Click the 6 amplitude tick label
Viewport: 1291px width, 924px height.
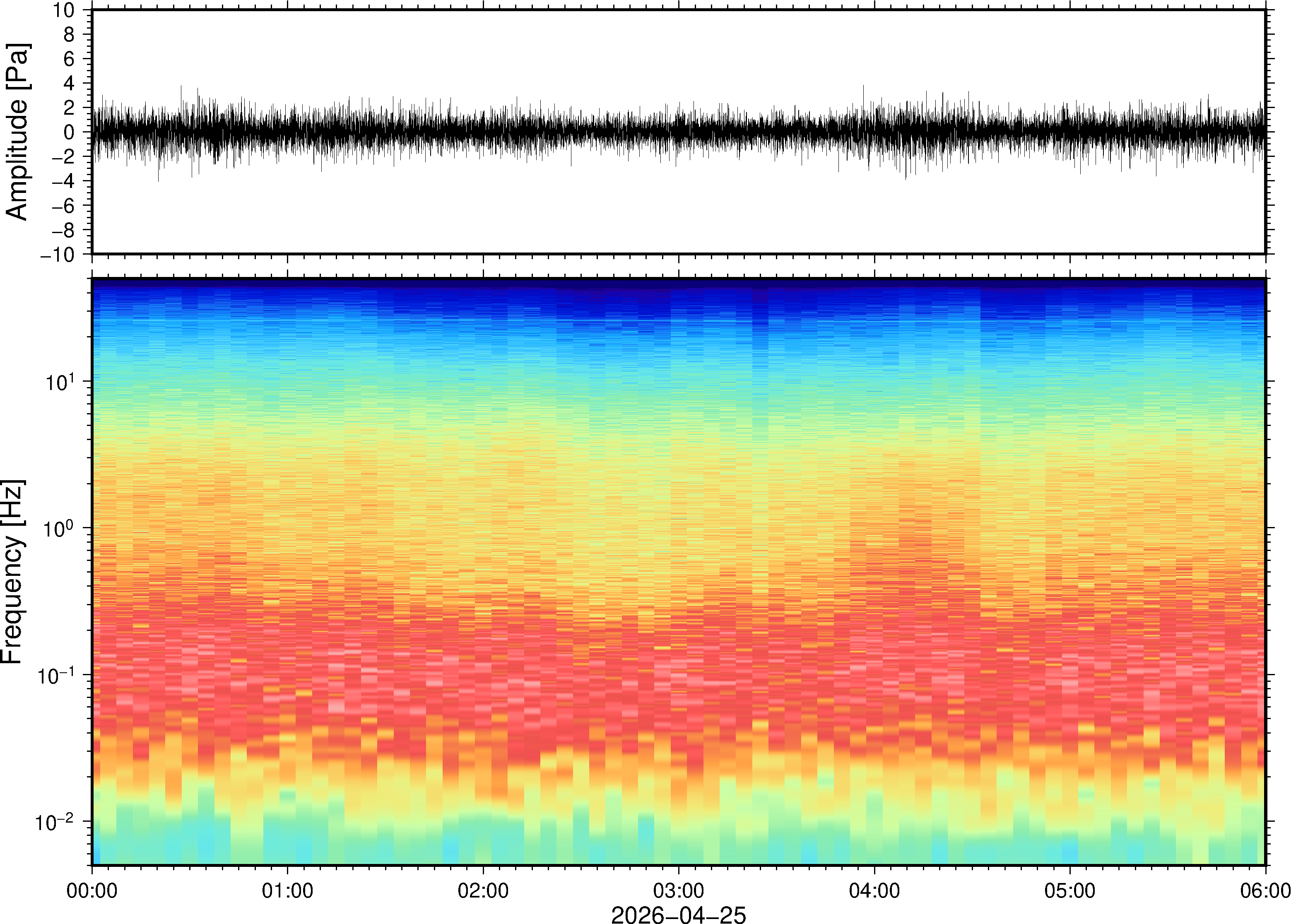[70, 59]
